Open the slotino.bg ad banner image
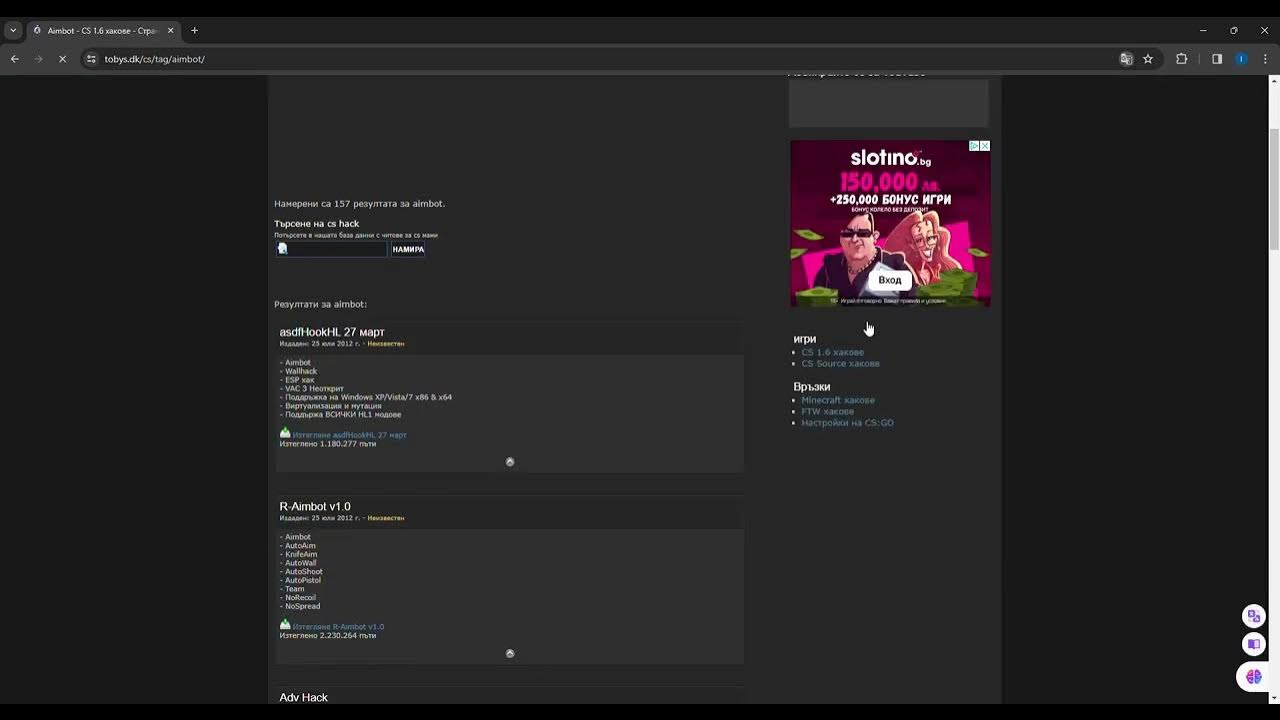Screen dimensions: 1280x720 [890, 223]
